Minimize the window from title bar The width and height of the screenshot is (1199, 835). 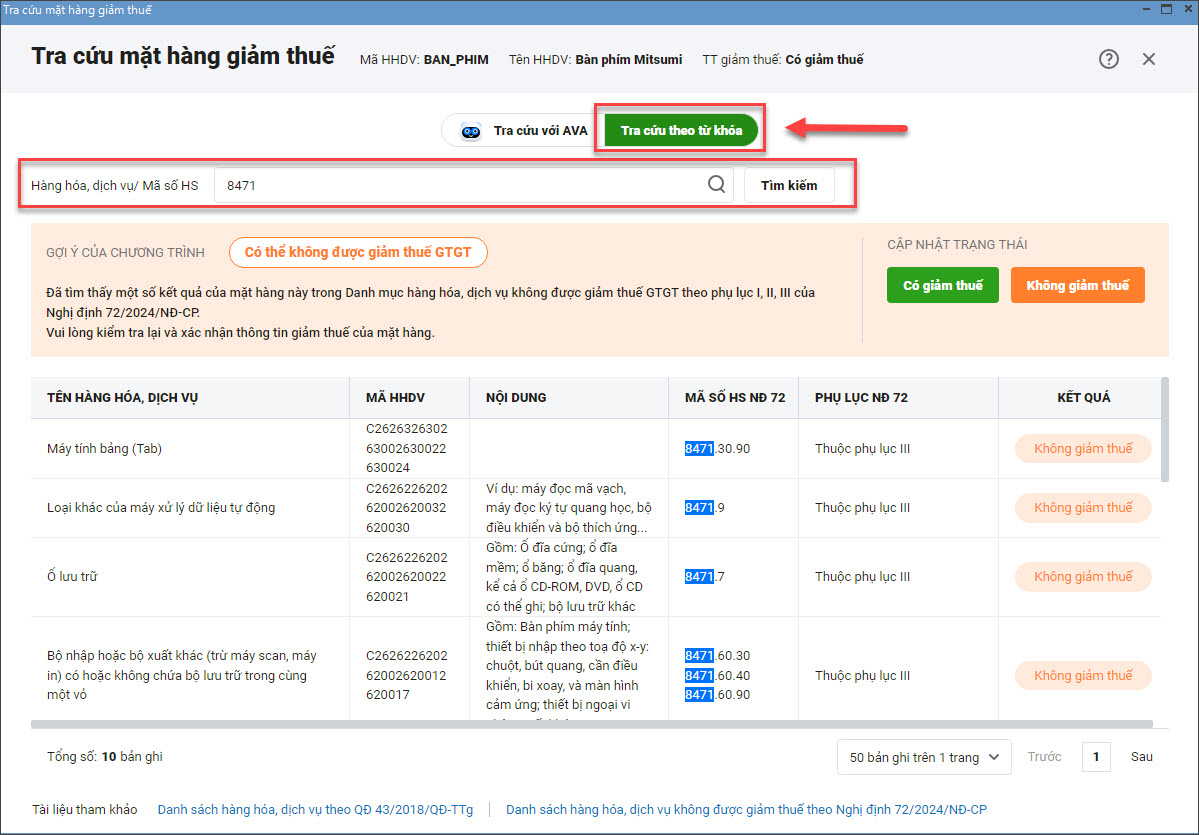(1146, 9)
